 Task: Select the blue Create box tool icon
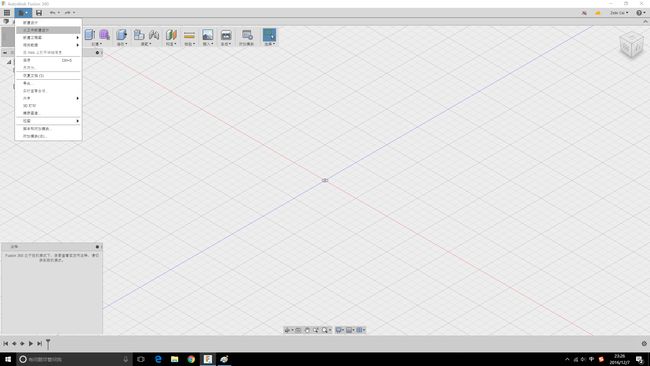pyautogui.click(x=90, y=35)
